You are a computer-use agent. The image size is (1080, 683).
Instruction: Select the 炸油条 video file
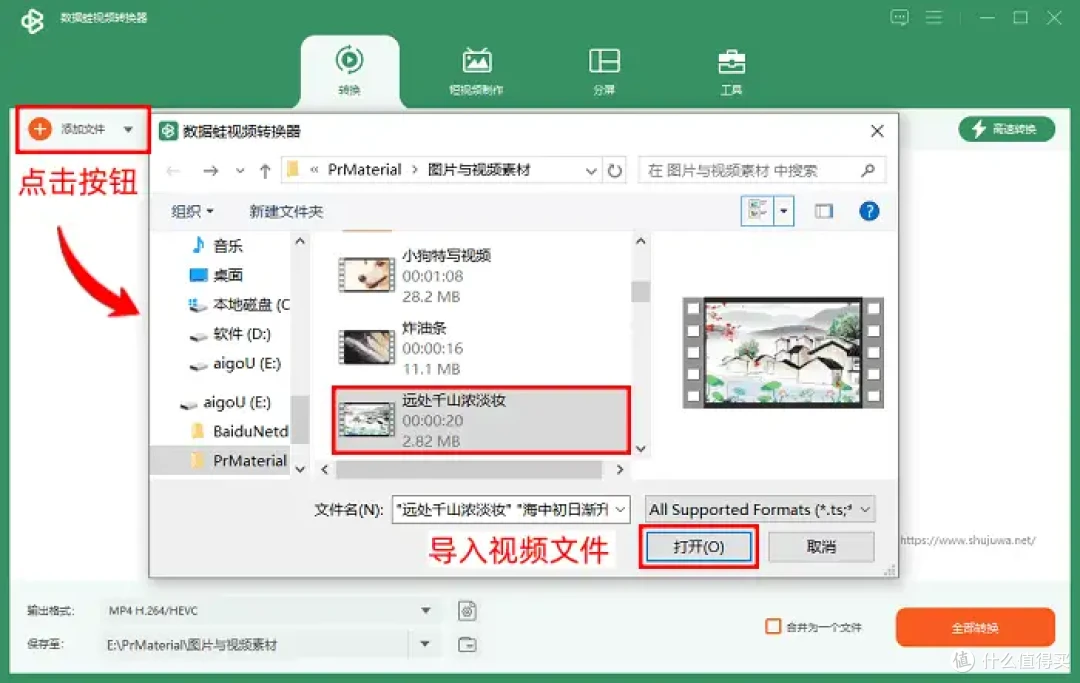click(480, 348)
